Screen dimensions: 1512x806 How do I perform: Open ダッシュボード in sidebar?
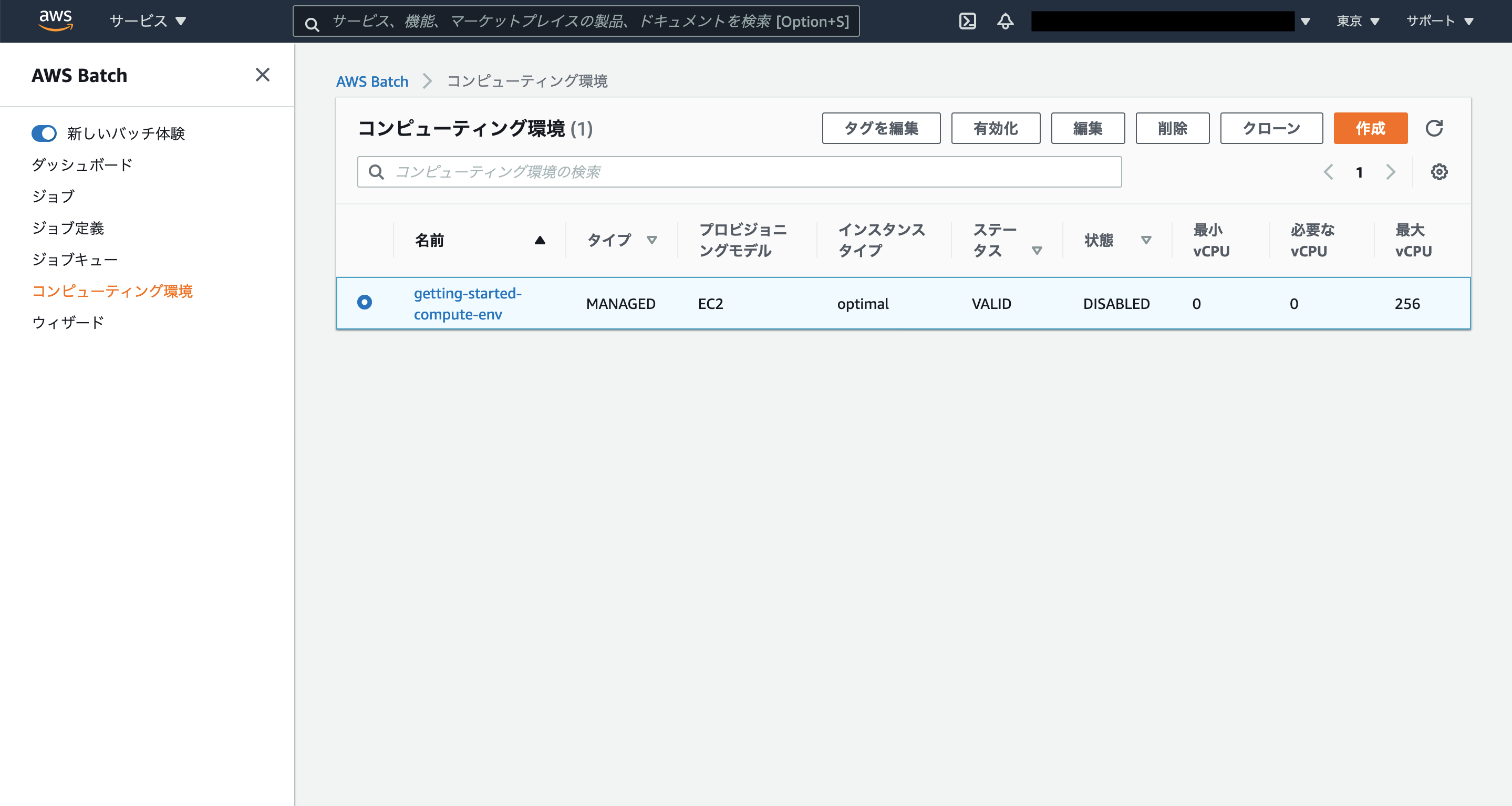point(82,165)
